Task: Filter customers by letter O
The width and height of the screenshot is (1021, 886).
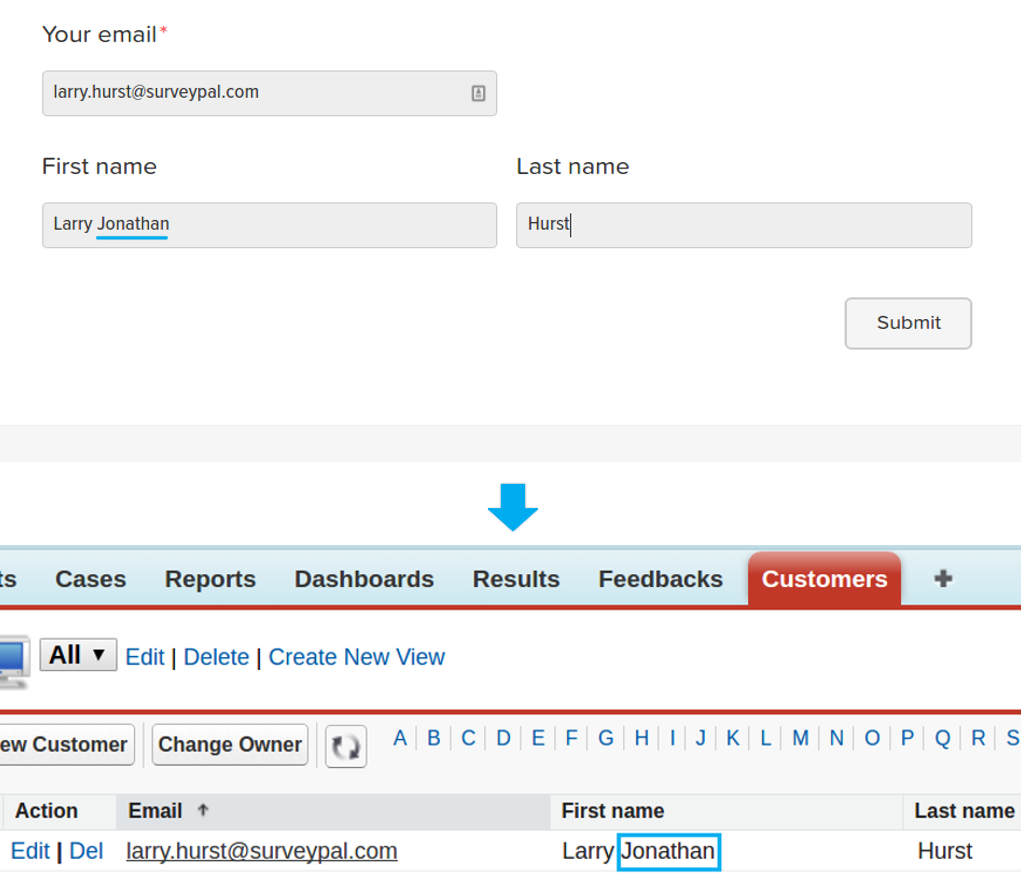Action: (872, 738)
